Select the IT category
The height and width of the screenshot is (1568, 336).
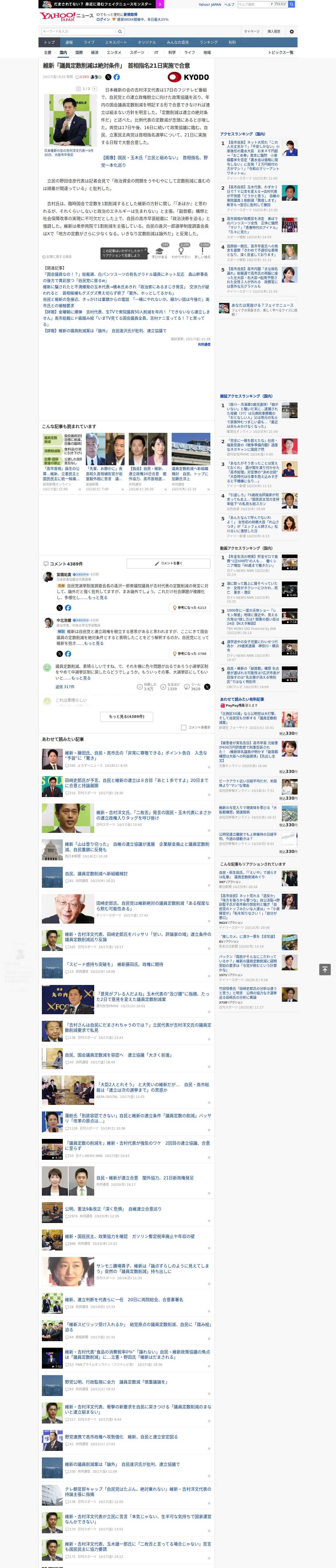(156, 52)
